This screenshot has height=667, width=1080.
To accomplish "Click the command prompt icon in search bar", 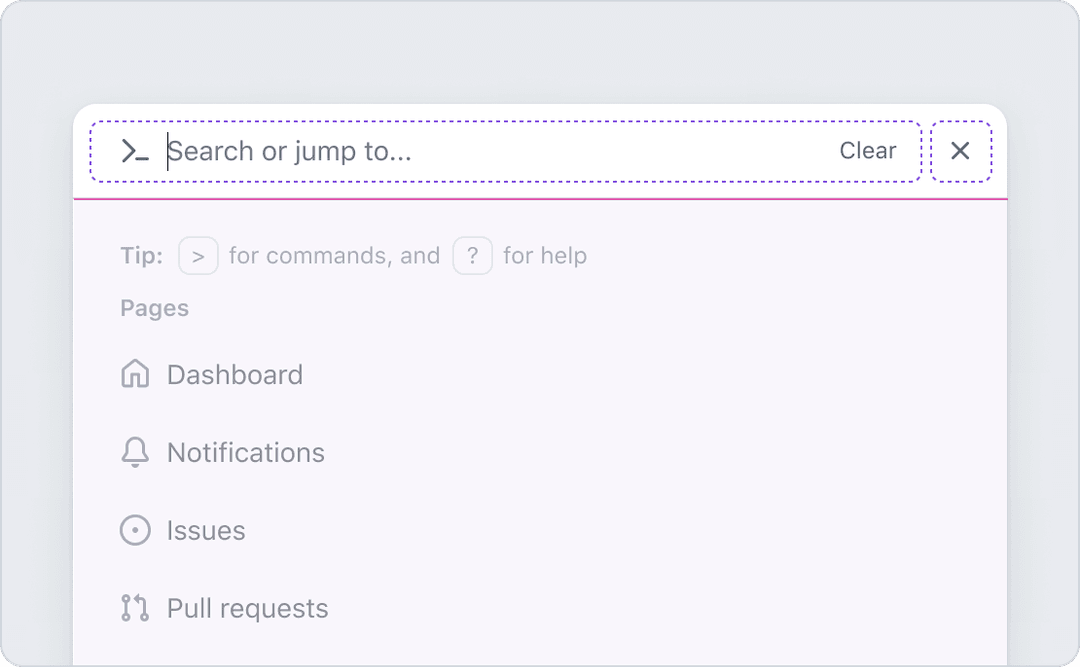I will 135,151.
